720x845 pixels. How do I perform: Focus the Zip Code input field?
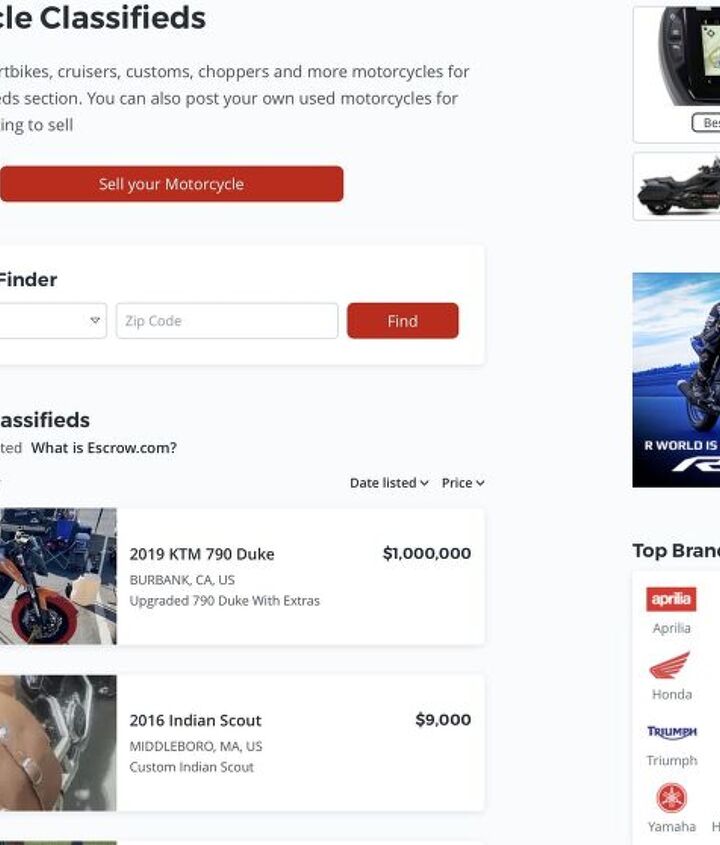(227, 321)
